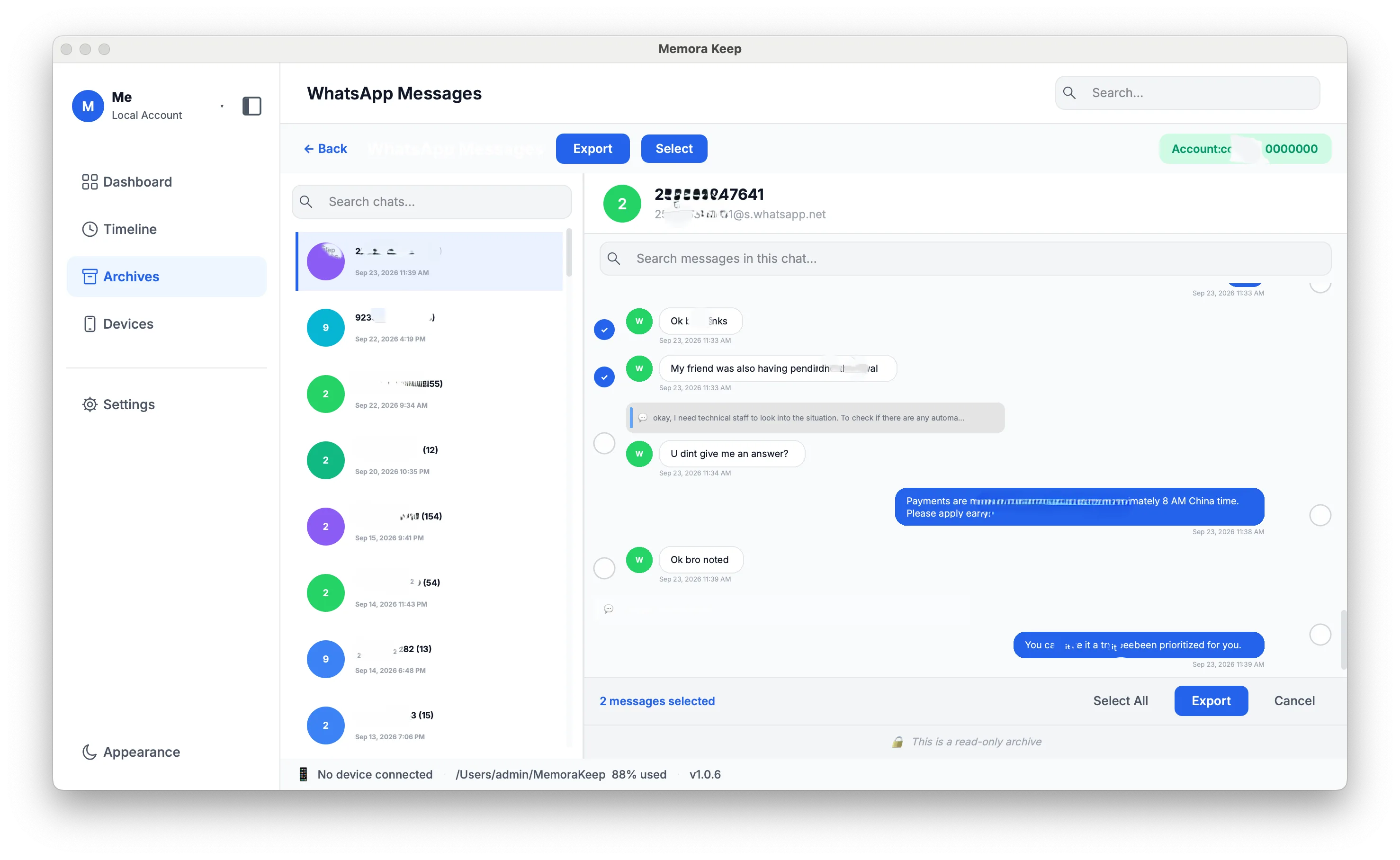
Task: Click the message pane scrollbar
Action: 1343,639
